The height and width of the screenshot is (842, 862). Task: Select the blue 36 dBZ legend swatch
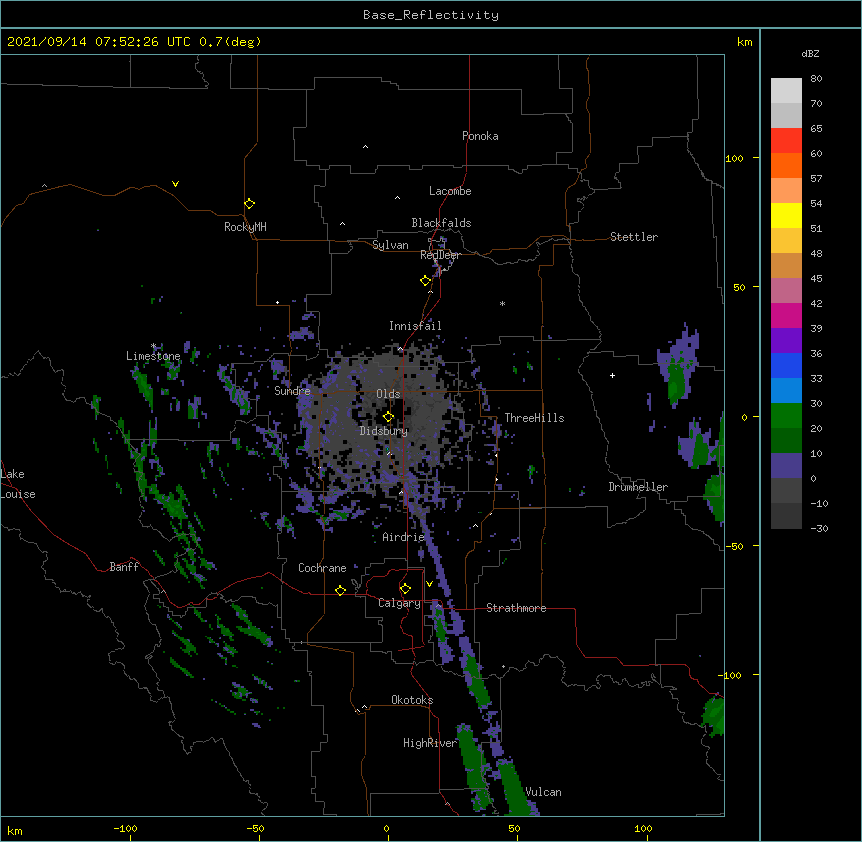pos(786,365)
